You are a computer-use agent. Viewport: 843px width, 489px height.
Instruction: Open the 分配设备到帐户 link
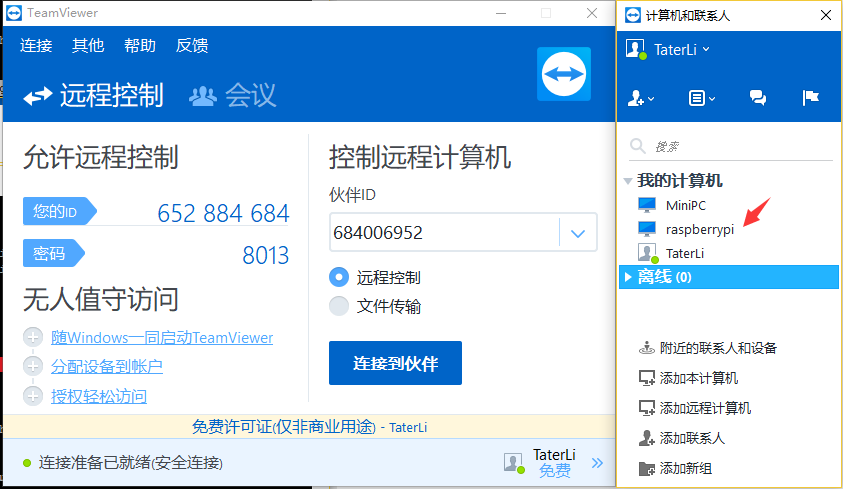pos(106,366)
